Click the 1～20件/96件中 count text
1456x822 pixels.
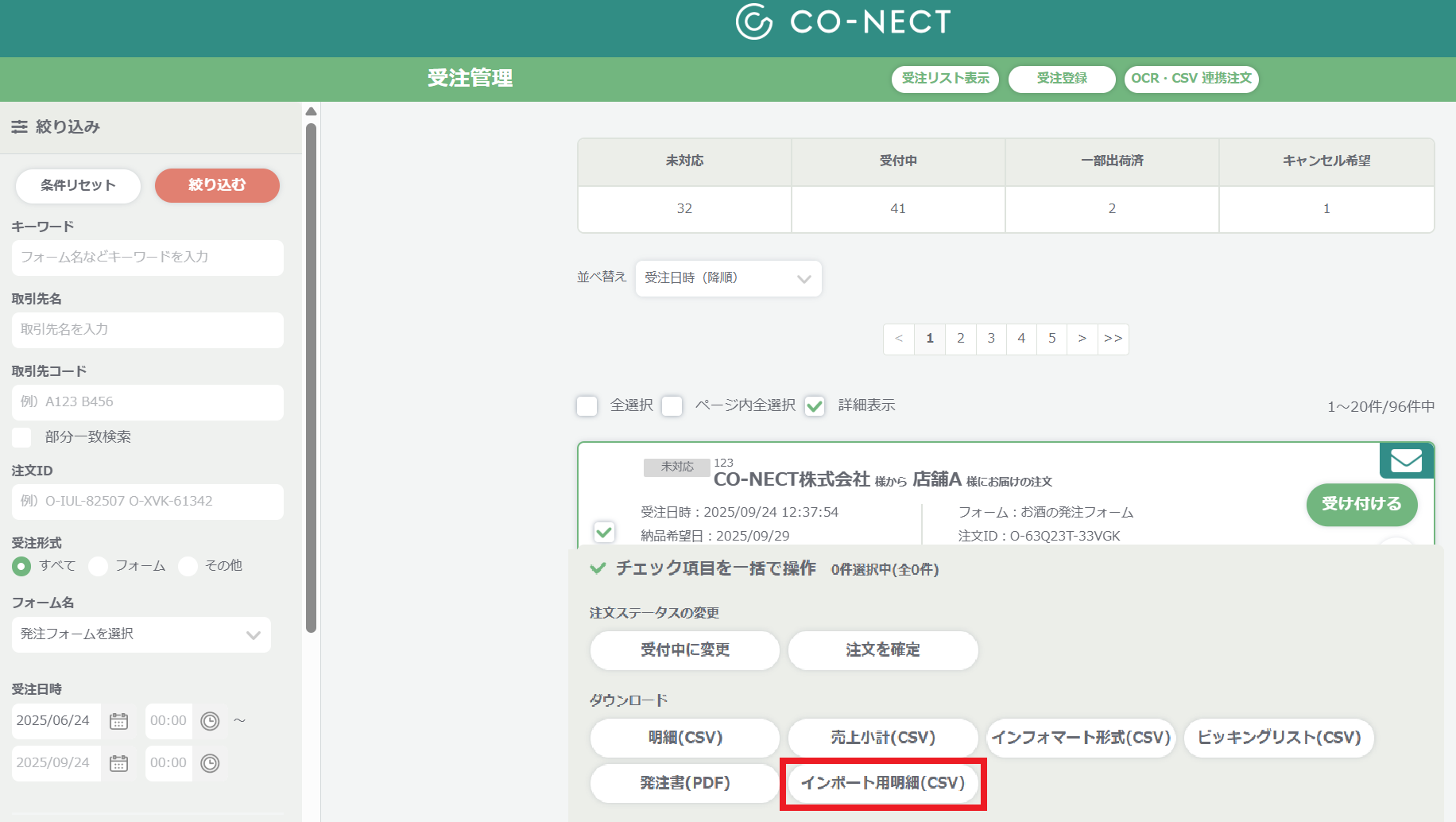[1380, 407]
